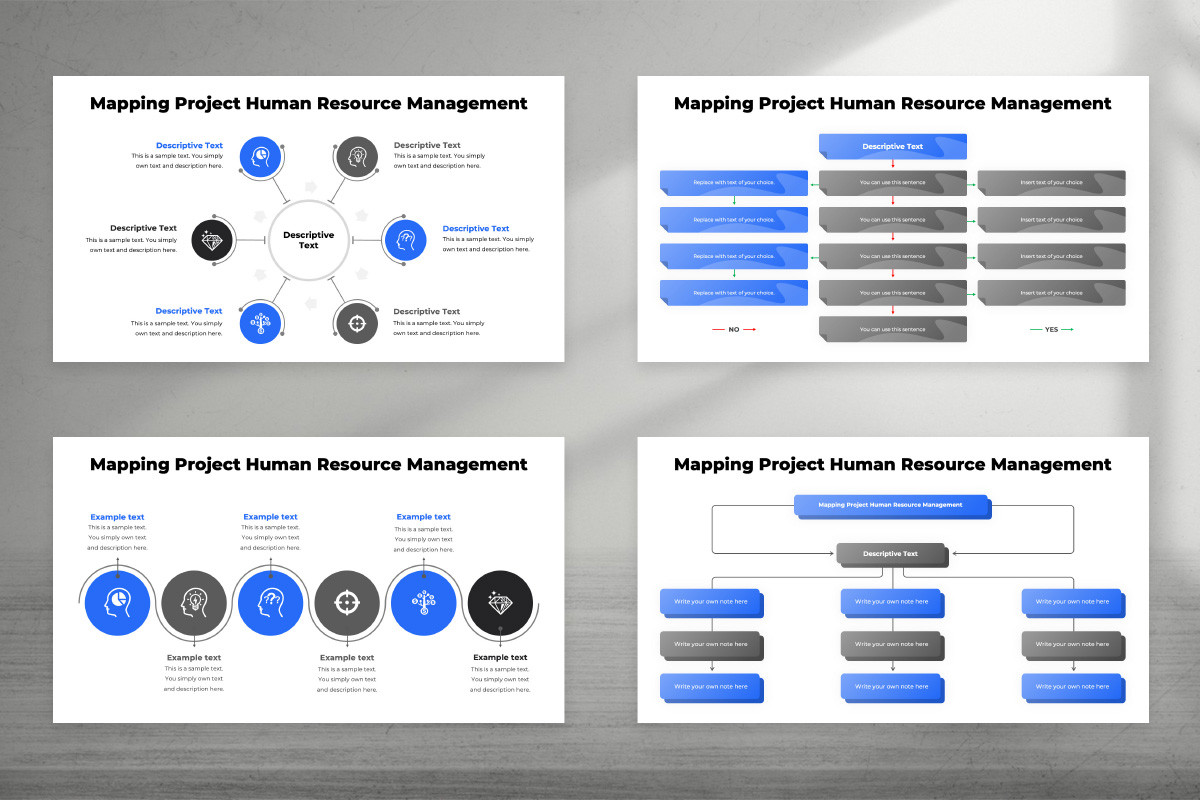Click a blue Write your own note here node

coord(712,603)
